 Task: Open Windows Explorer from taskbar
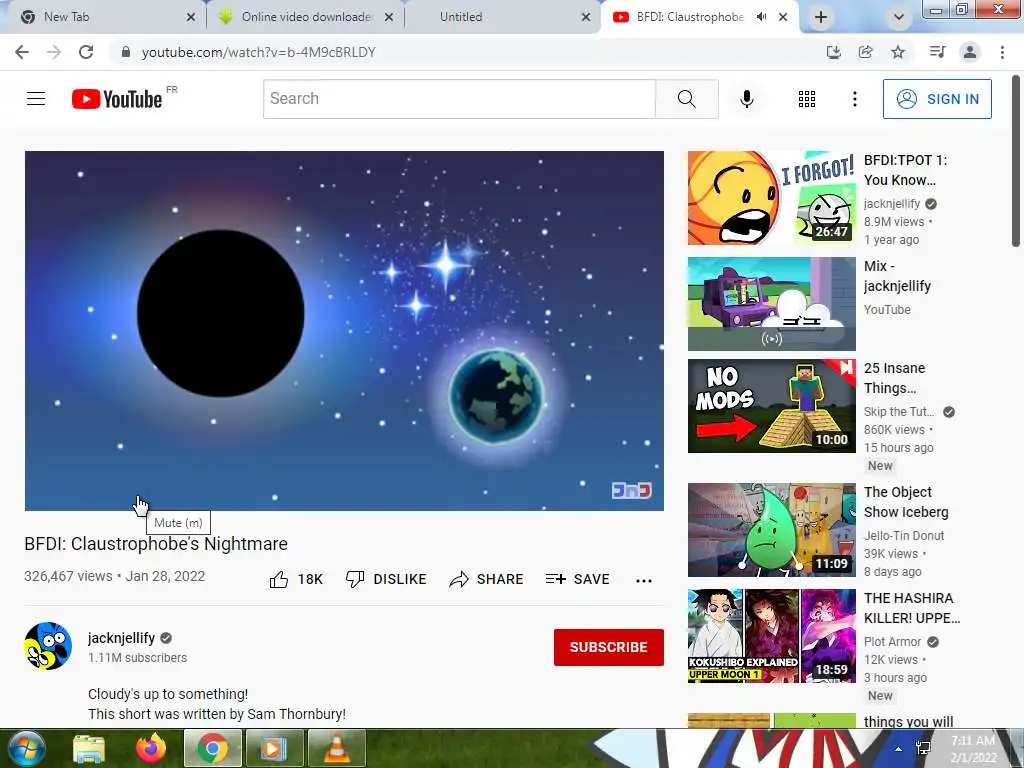(89, 748)
